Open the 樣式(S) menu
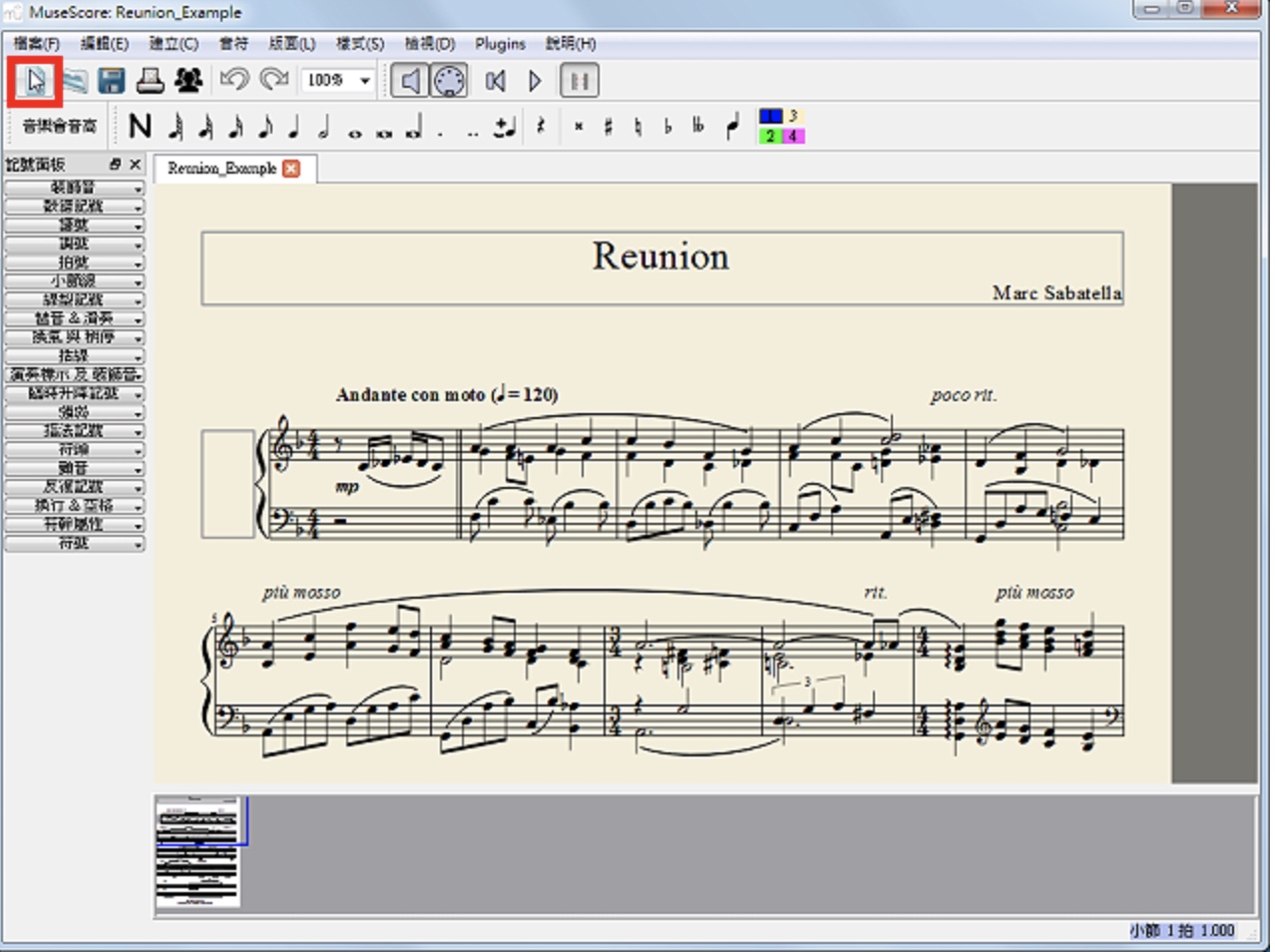The width and height of the screenshot is (1275, 952). pos(360,44)
